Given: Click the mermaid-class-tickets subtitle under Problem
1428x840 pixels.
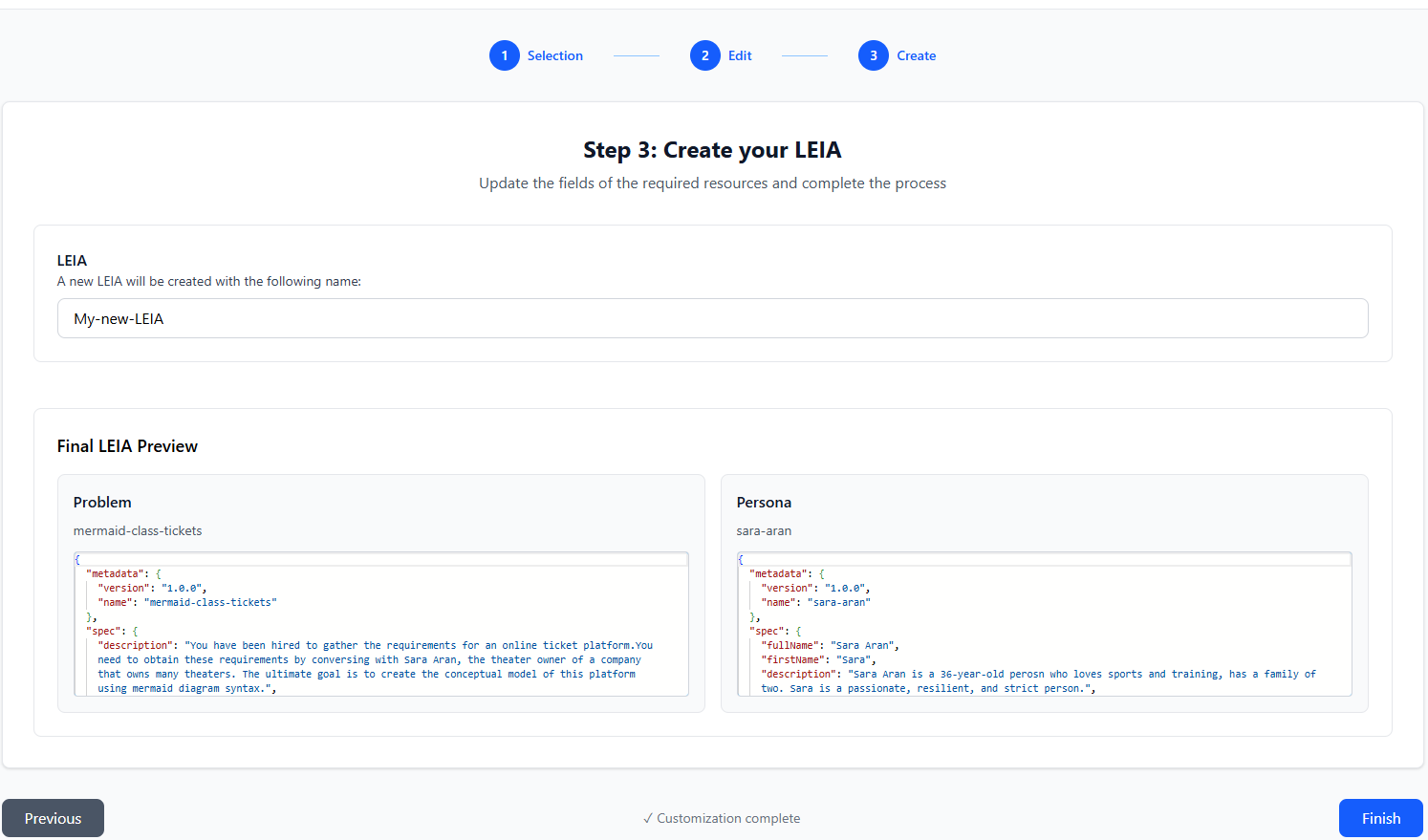Looking at the screenshot, I should tap(138, 531).
